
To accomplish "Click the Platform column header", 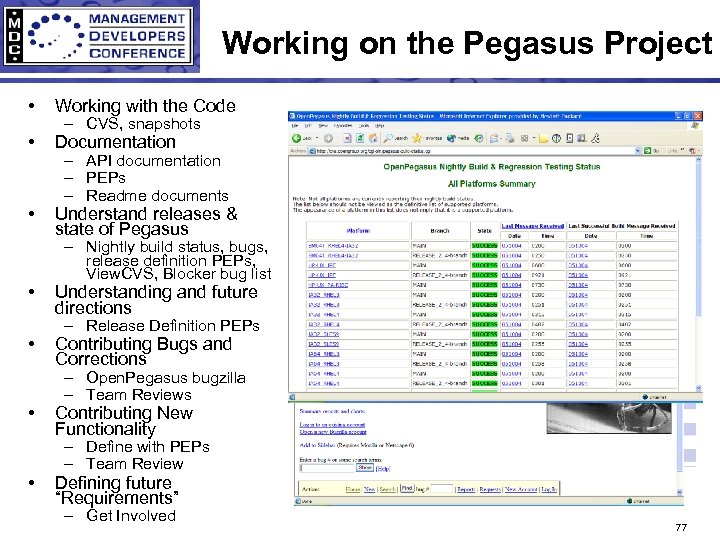I will tap(358, 231).
